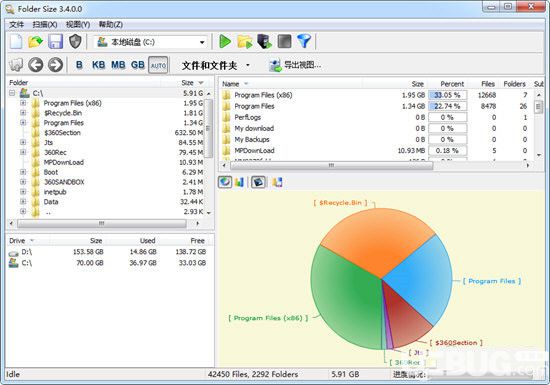Toggle the 3D chart icon
The image size is (550, 385).
258,182
